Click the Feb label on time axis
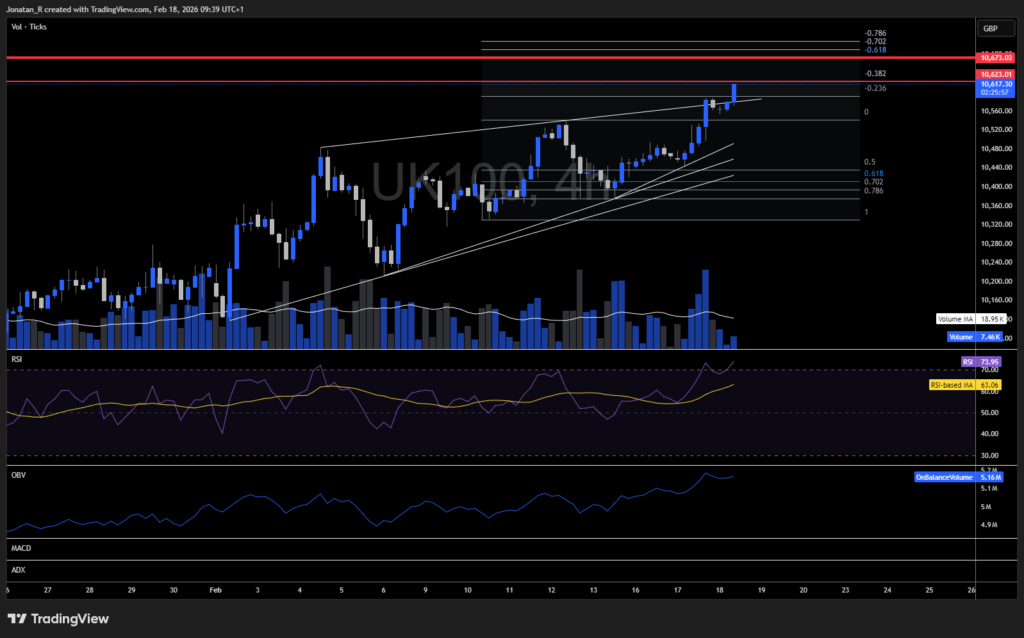Image resolution: width=1024 pixels, height=638 pixels. coord(215,591)
